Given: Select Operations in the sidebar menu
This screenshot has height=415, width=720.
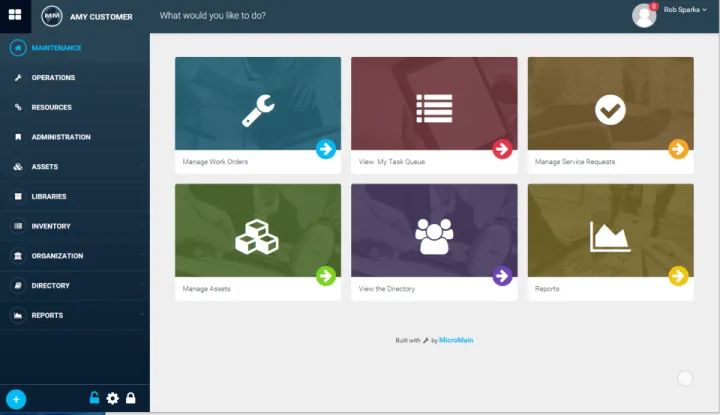Looking at the screenshot, I should [53, 78].
